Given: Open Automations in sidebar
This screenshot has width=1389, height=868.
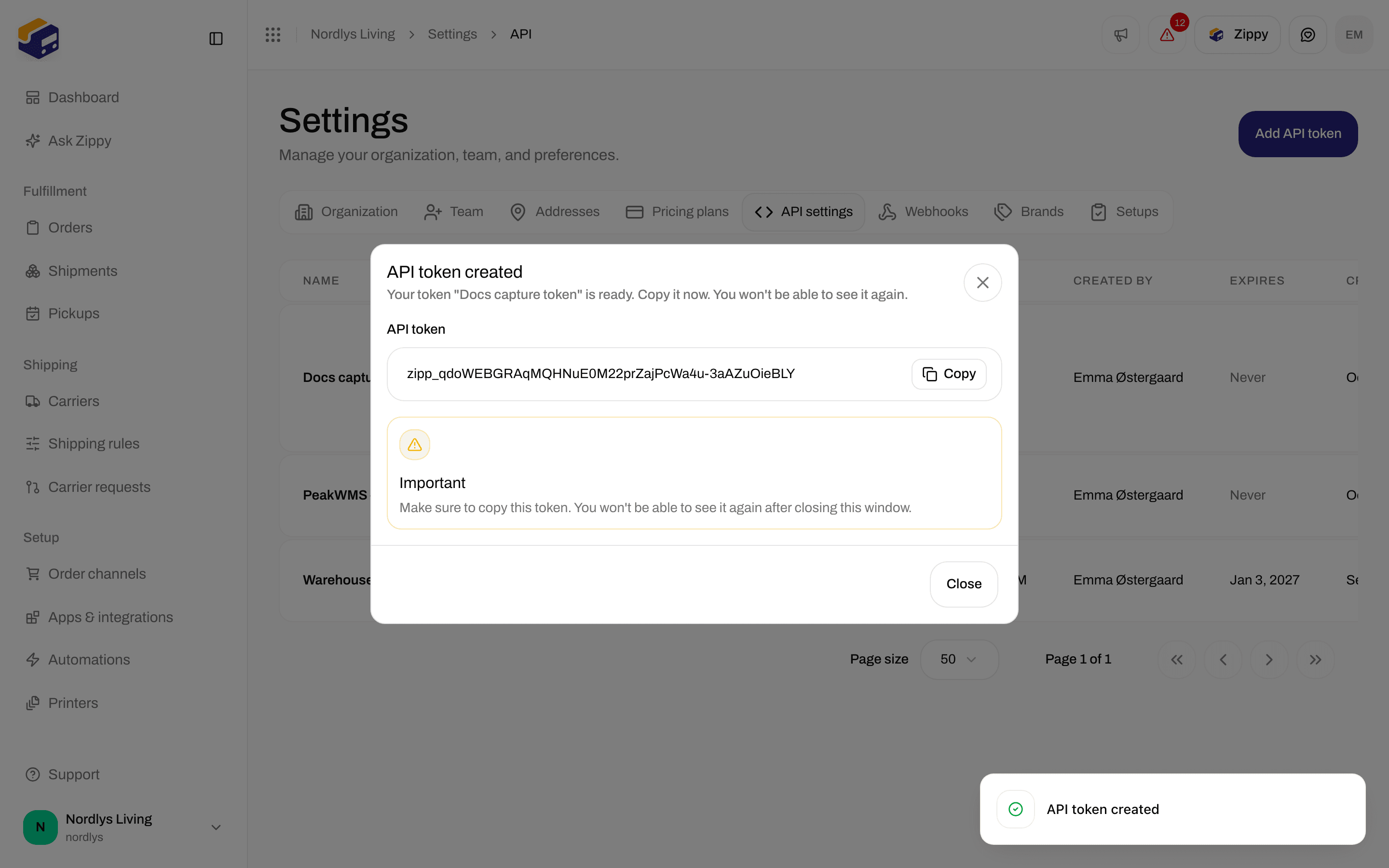Looking at the screenshot, I should tap(78, 660).
